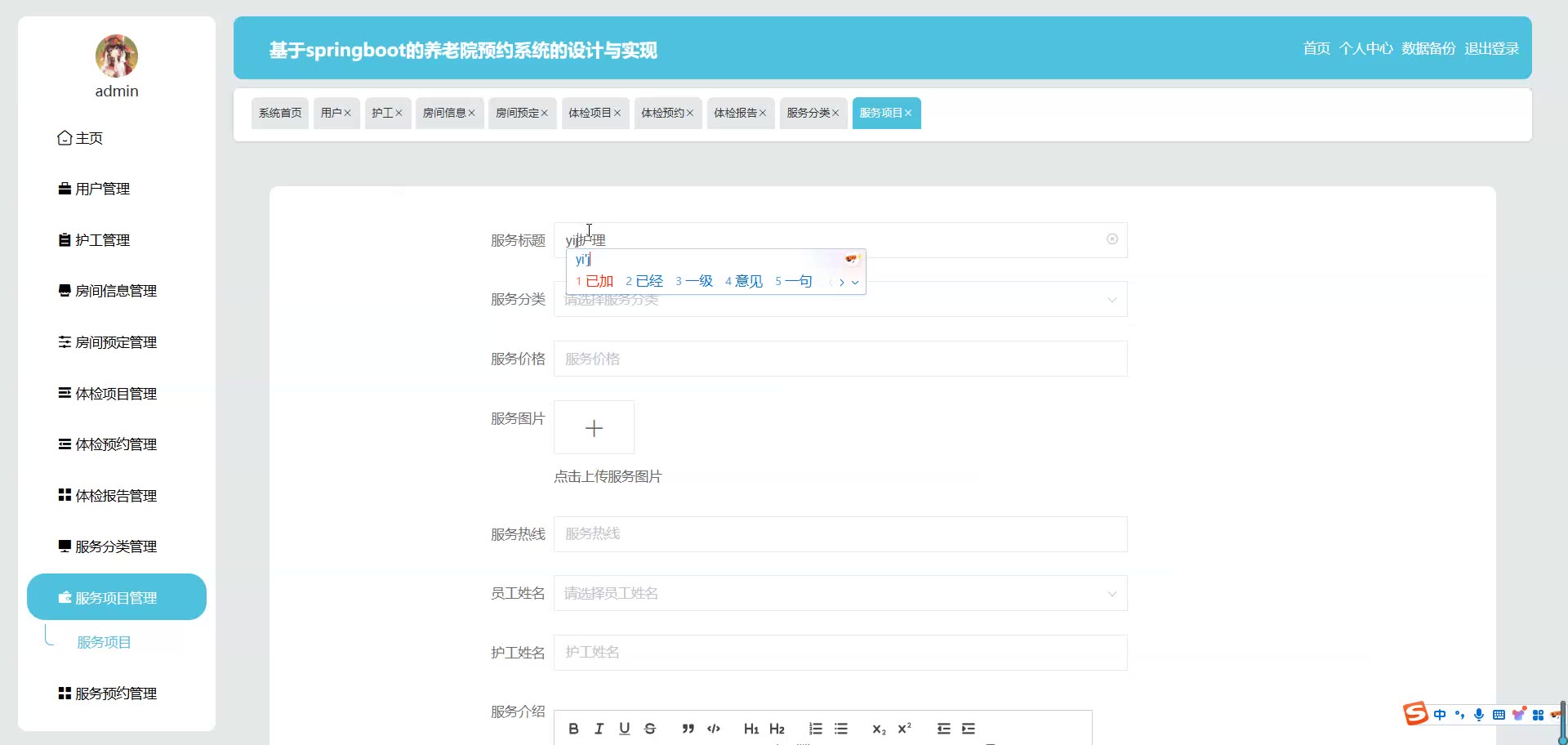Expand 体检项目管理 in the sidebar

pos(117,394)
